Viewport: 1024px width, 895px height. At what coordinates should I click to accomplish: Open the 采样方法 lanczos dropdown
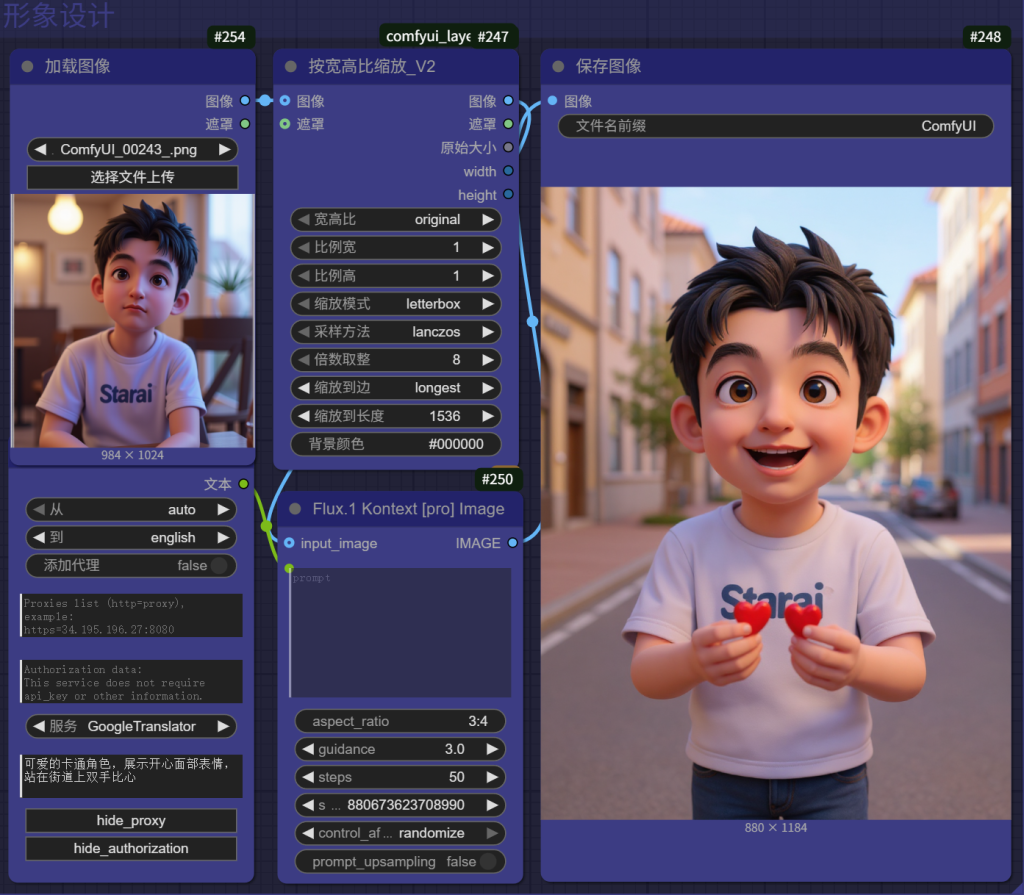coord(396,332)
